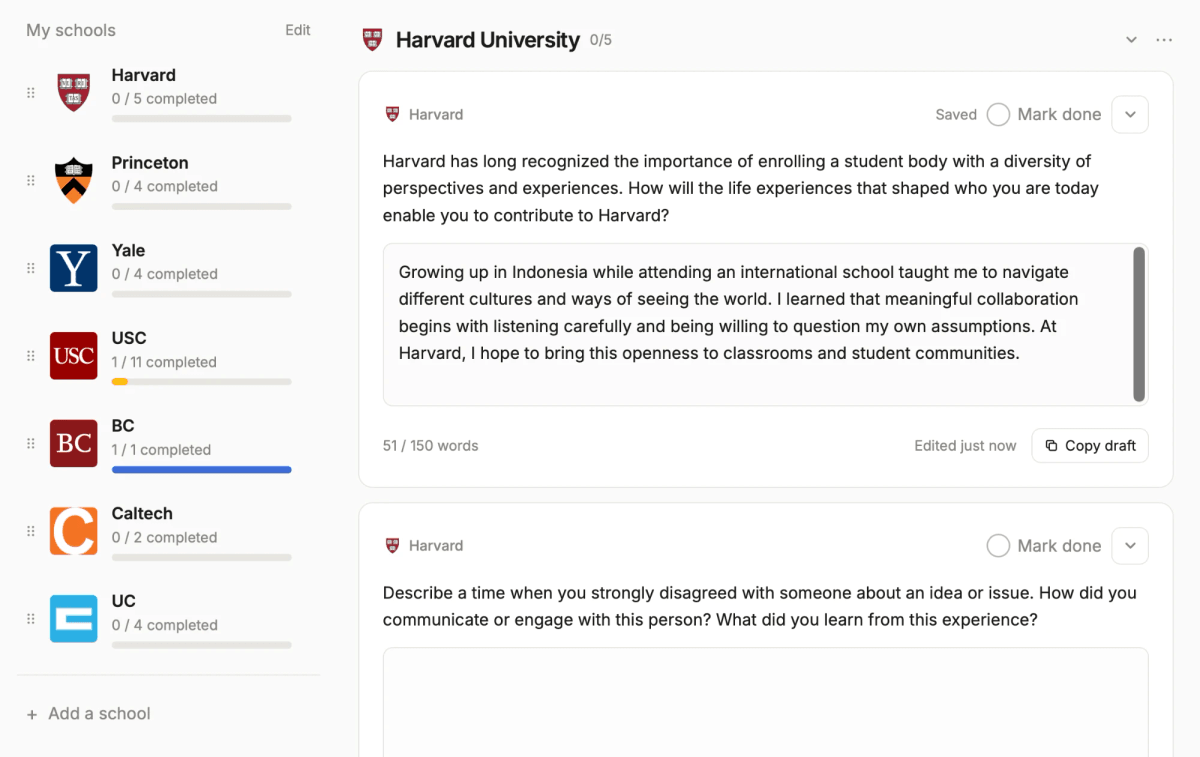Click the 'Edited just now' label
This screenshot has height=757, width=1200.
click(x=965, y=446)
